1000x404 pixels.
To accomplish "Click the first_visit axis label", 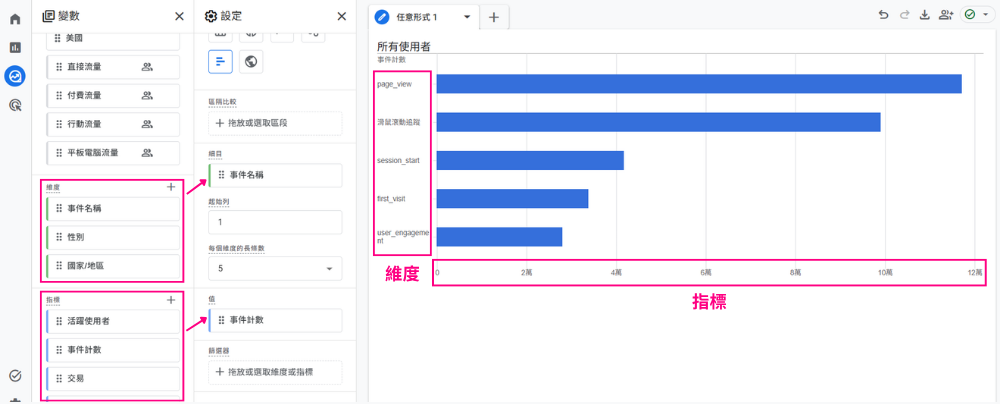I will point(391,199).
